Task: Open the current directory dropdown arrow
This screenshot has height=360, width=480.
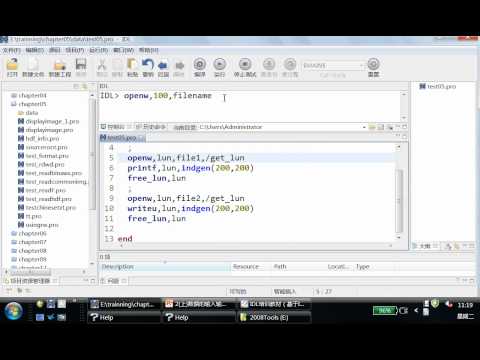Action: tap(364, 127)
